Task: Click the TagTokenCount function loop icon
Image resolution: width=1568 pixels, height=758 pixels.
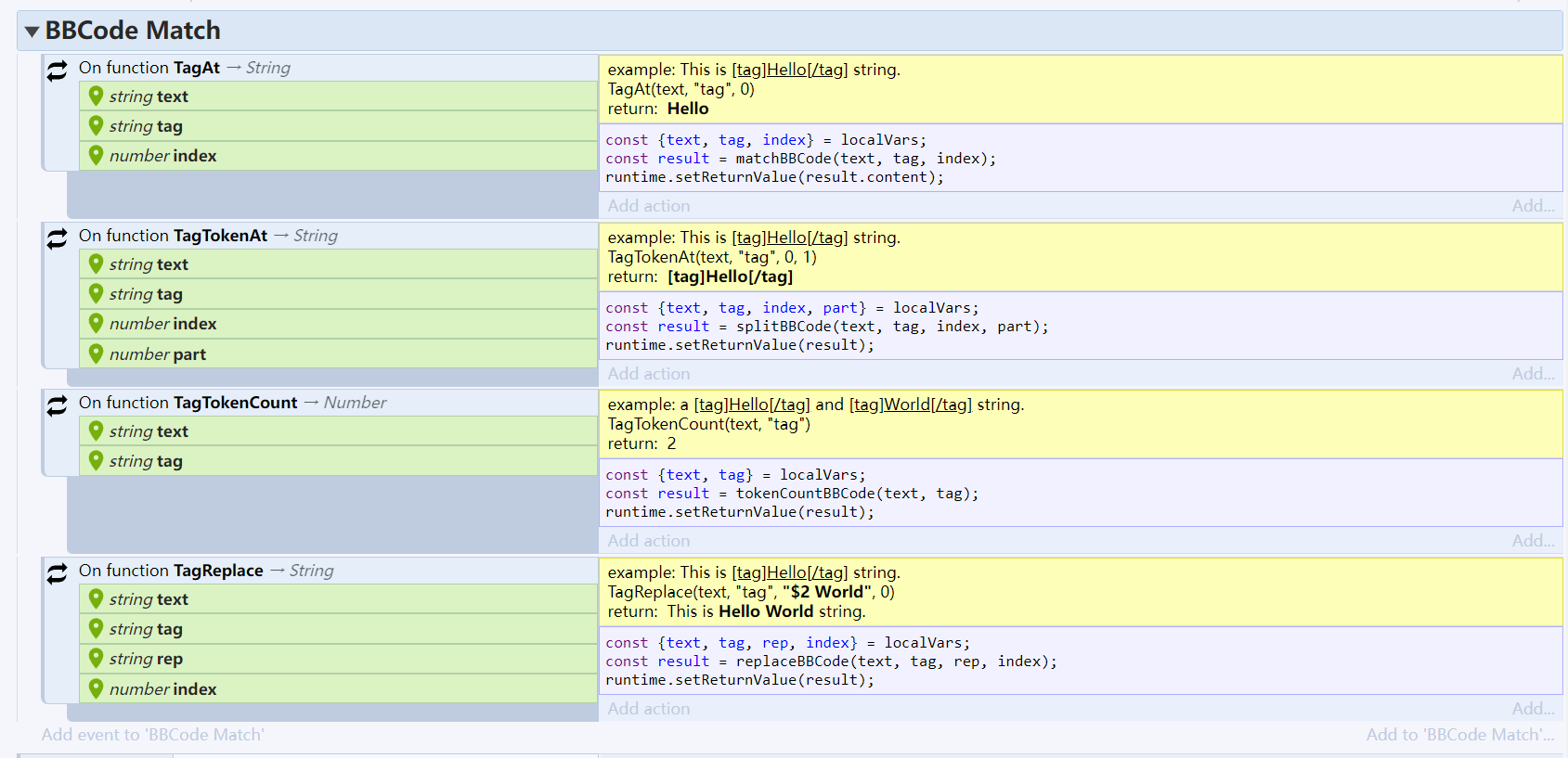Action: click(x=58, y=405)
